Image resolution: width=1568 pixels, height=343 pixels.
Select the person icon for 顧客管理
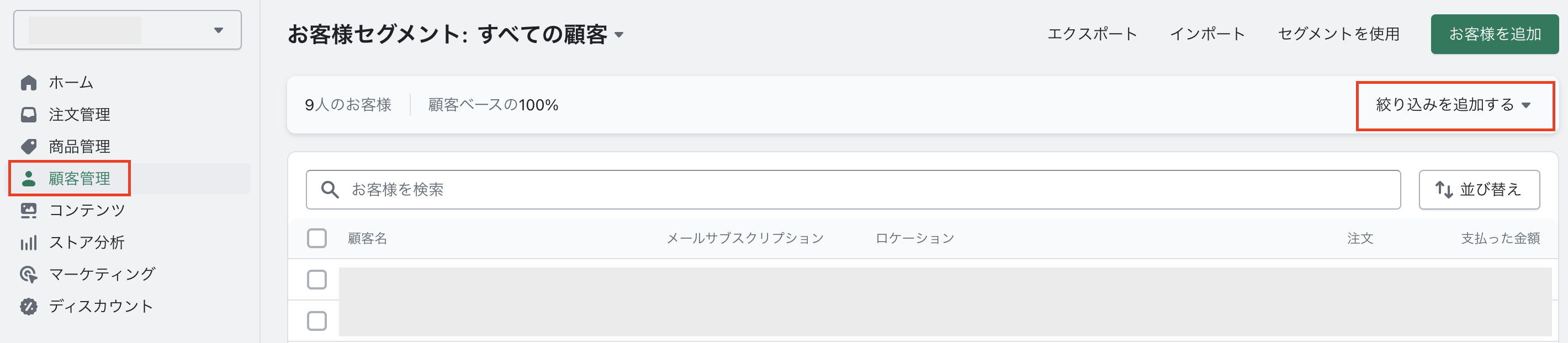click(29, 179)
